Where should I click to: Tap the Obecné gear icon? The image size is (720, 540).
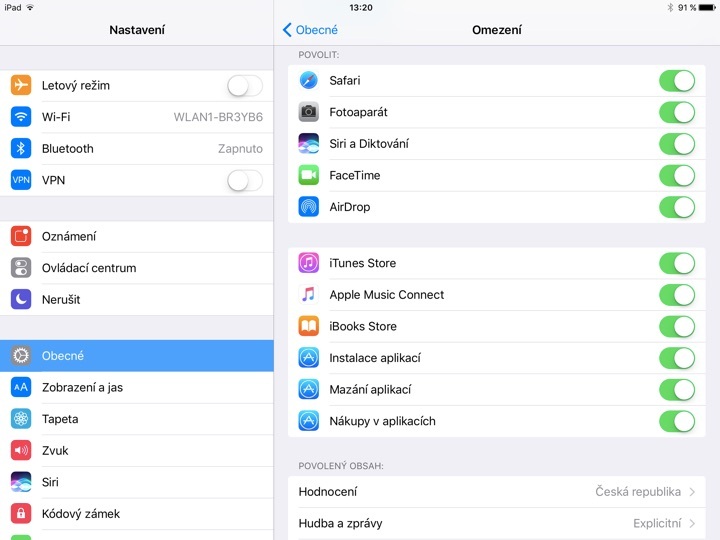pyautogui.click(x=21, y=356)
